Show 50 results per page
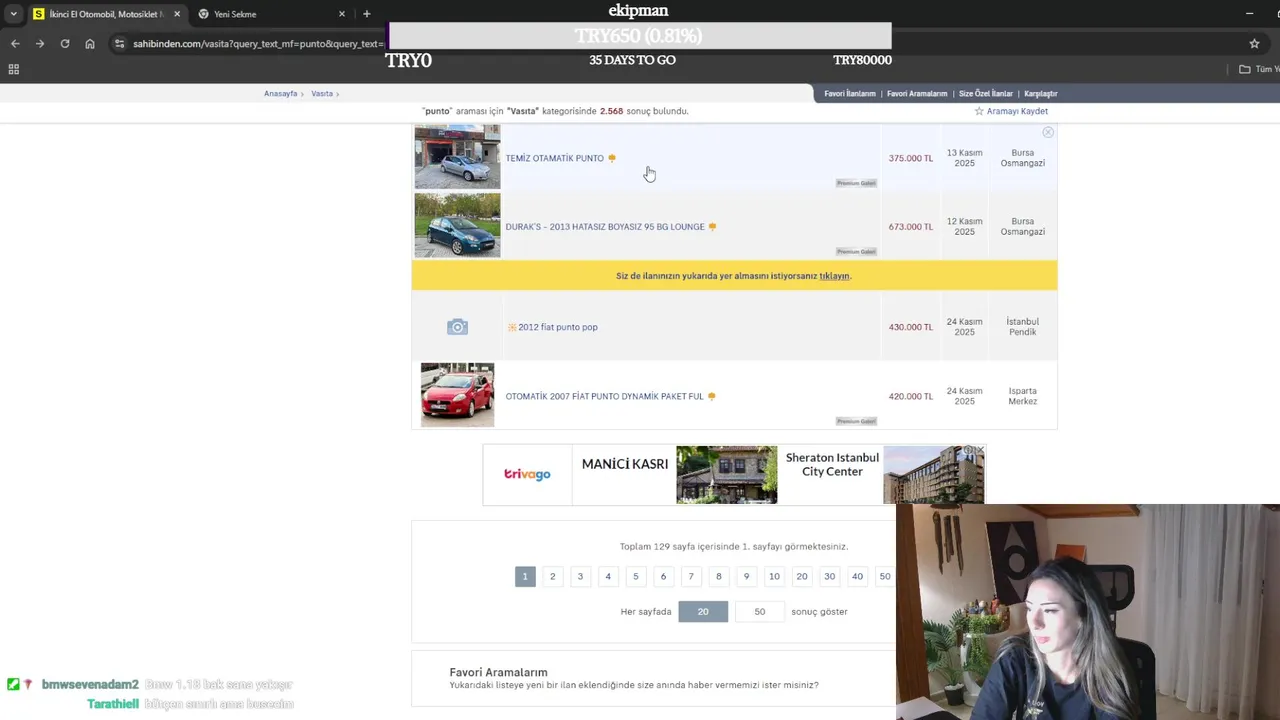The height and width of the screenshot is (720, 1280). point(760,612)
